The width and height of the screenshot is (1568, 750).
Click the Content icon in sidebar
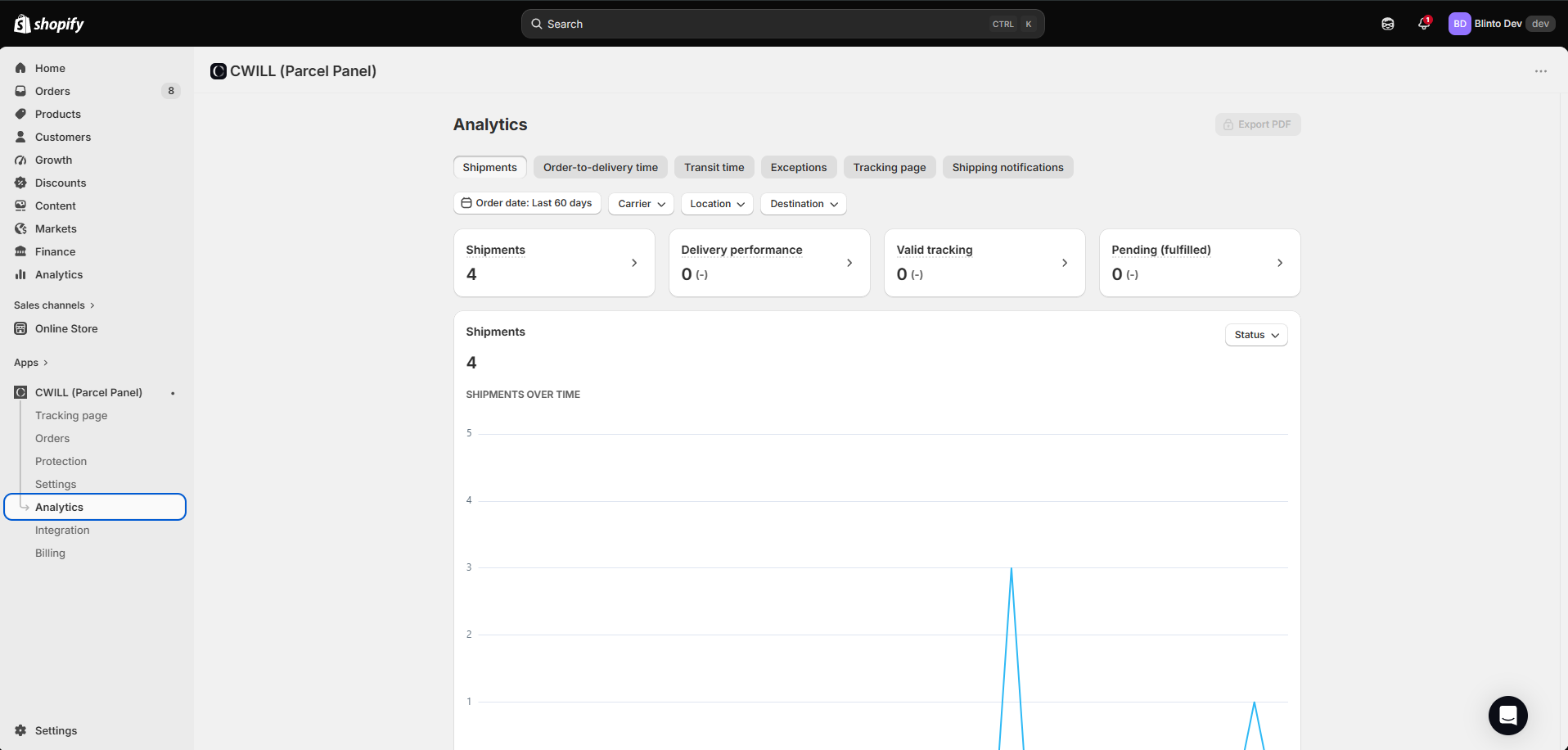pos(20,206)
